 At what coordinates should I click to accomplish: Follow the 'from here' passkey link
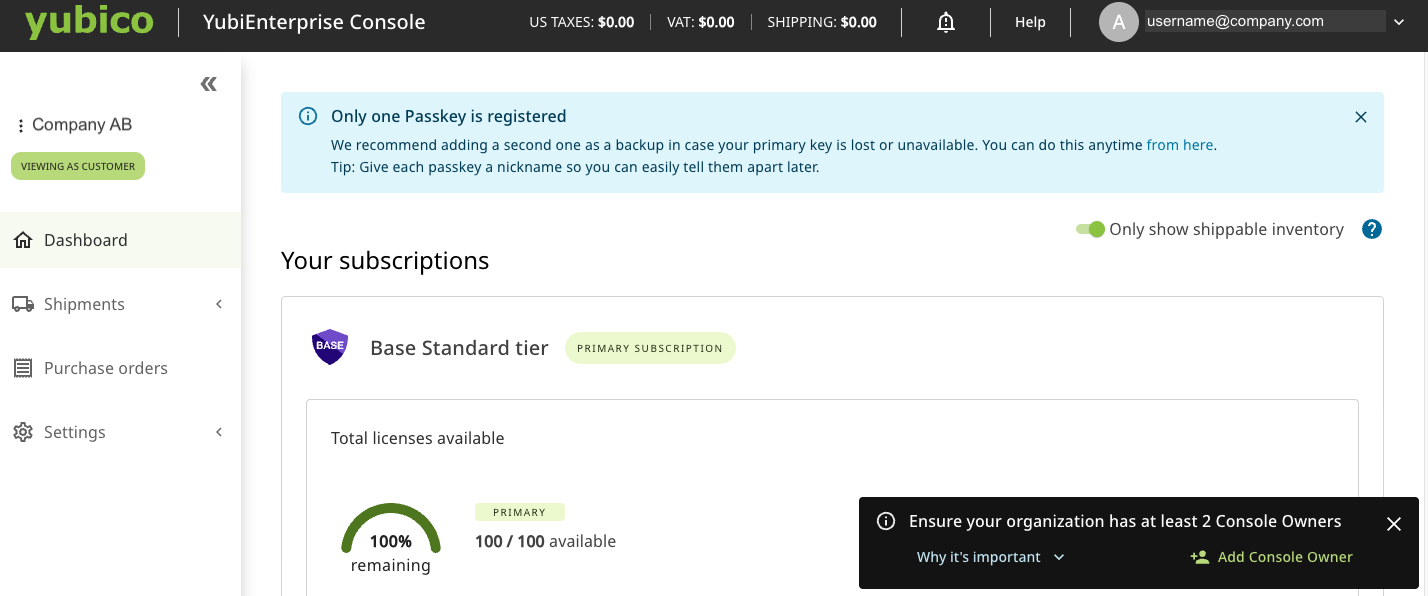coord(1180,145)
